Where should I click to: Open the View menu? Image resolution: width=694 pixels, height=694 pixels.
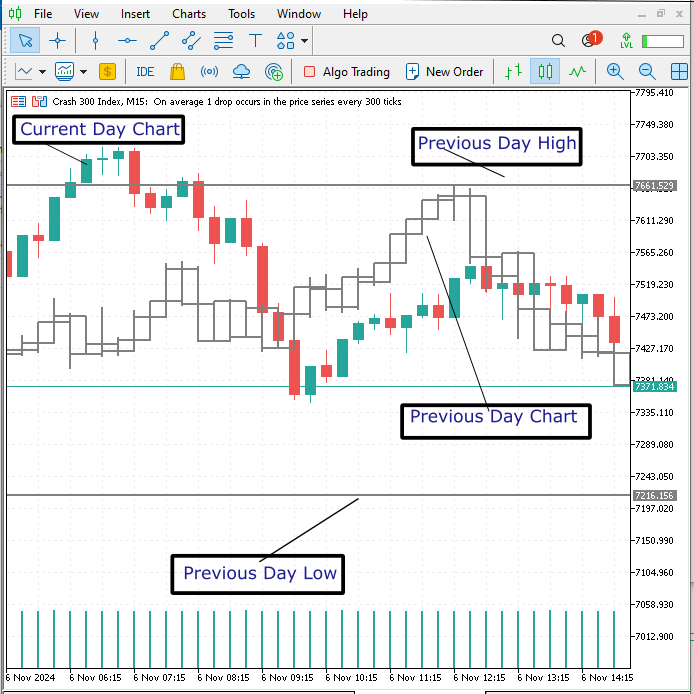(x=86, y=14)
